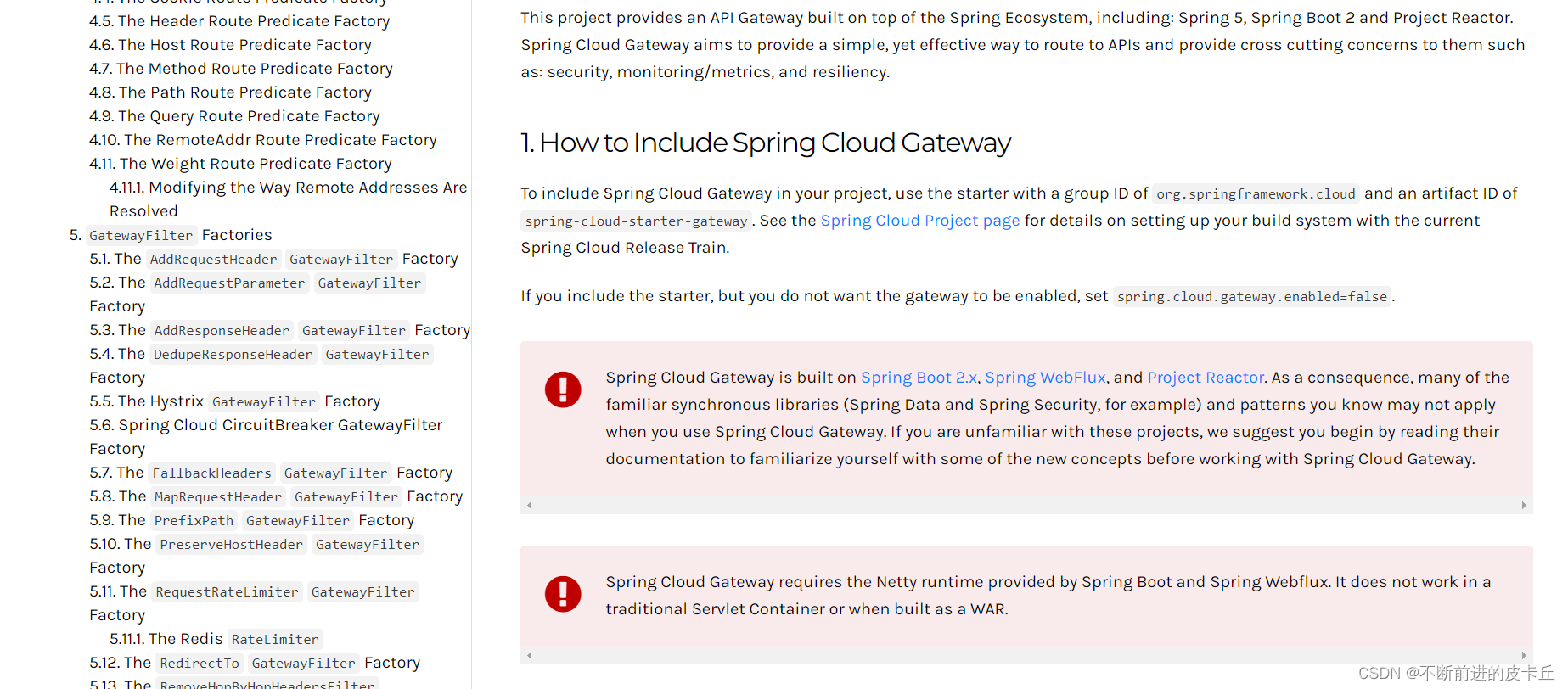
Task: Open 5.3 AddResponseHeader GatewayFilter Factory
Action: pos(279,330)
